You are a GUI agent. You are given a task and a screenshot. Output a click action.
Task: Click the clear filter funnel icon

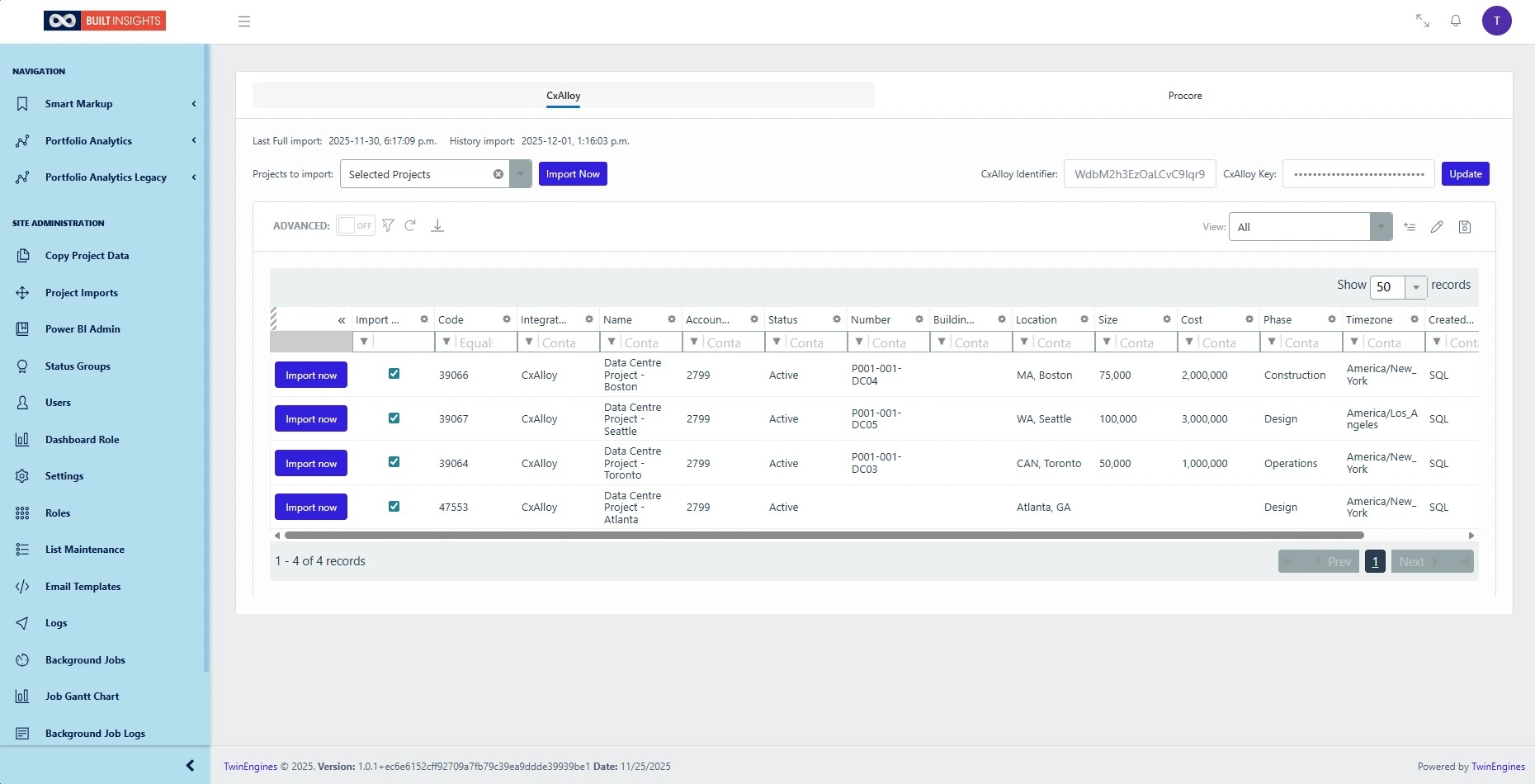tap(388, 225)
